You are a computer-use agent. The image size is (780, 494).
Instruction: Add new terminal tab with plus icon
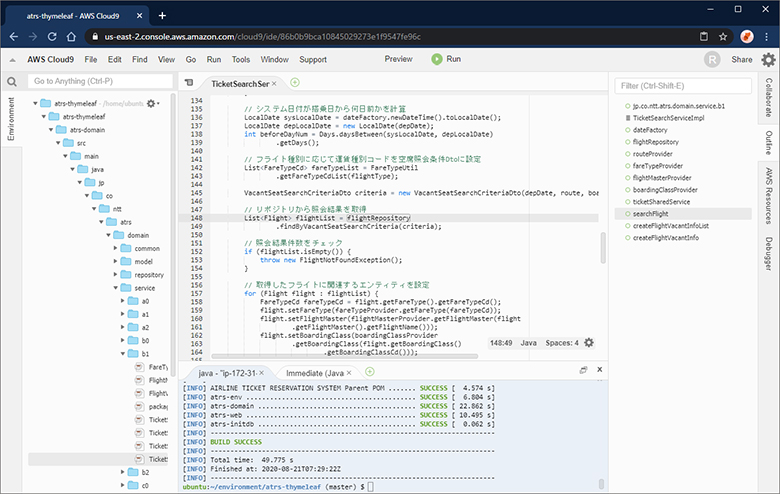(370, 372)
